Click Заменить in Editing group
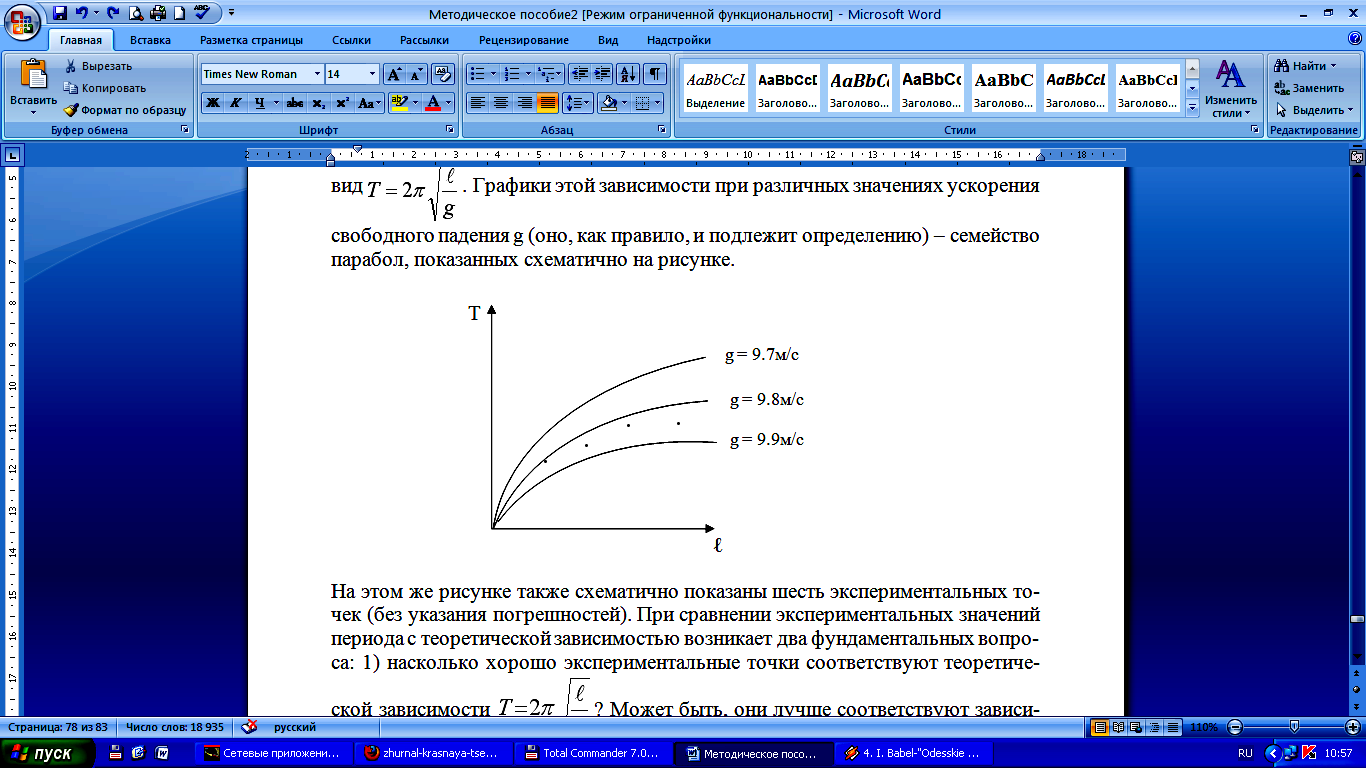1366x768 pixels. [x=1309, y=88]
